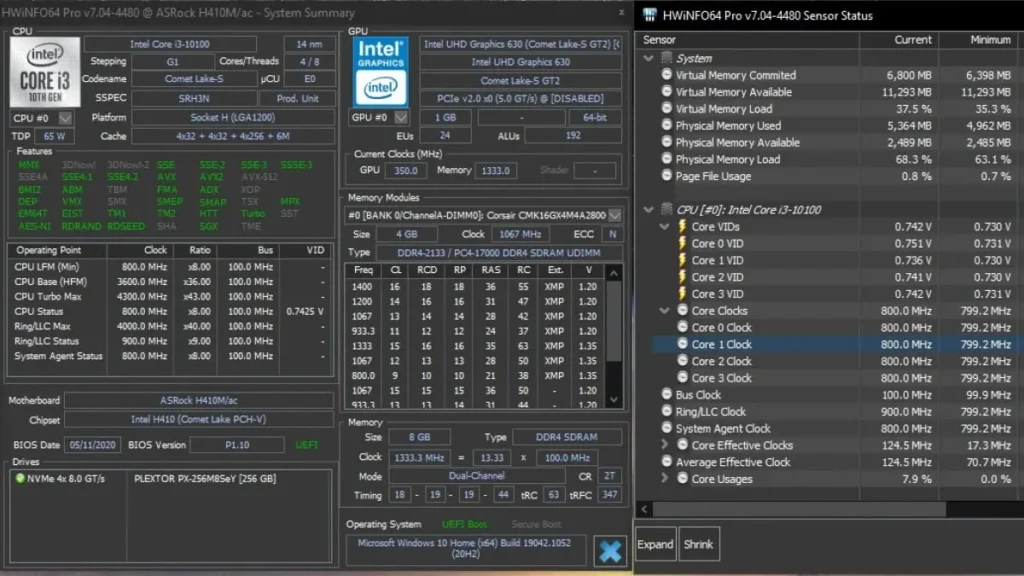This screenshot has height=576, width=1024.
Task: Click the Bus Clock sensor icon
Action: (667, 395)
